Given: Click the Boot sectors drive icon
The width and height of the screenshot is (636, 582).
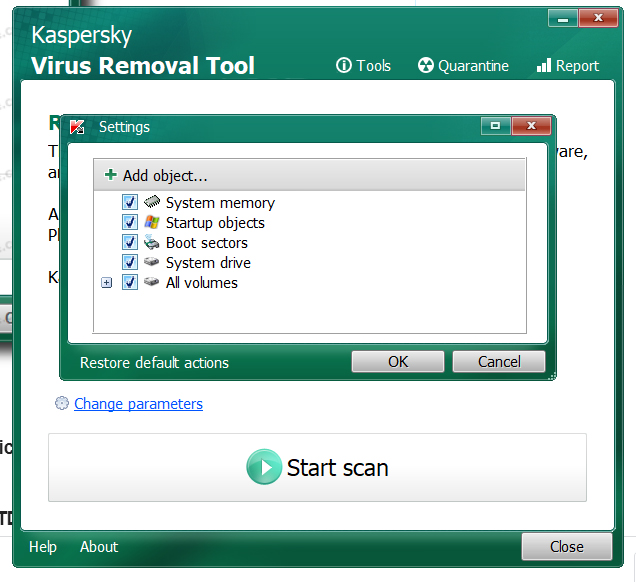Looking at the screenshot, I should (x=152, y=242).
